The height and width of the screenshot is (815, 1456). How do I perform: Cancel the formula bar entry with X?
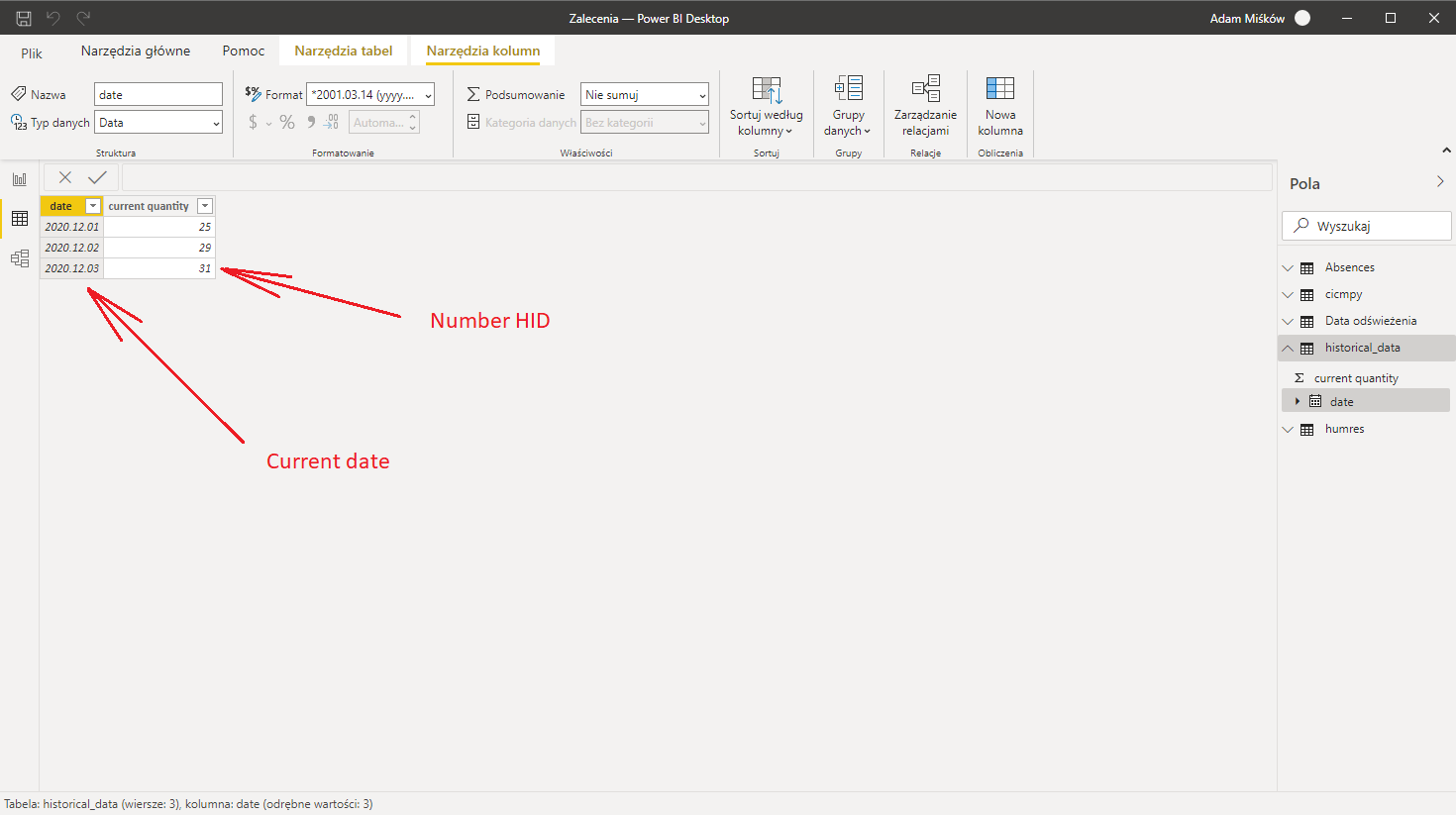(65, 177)
